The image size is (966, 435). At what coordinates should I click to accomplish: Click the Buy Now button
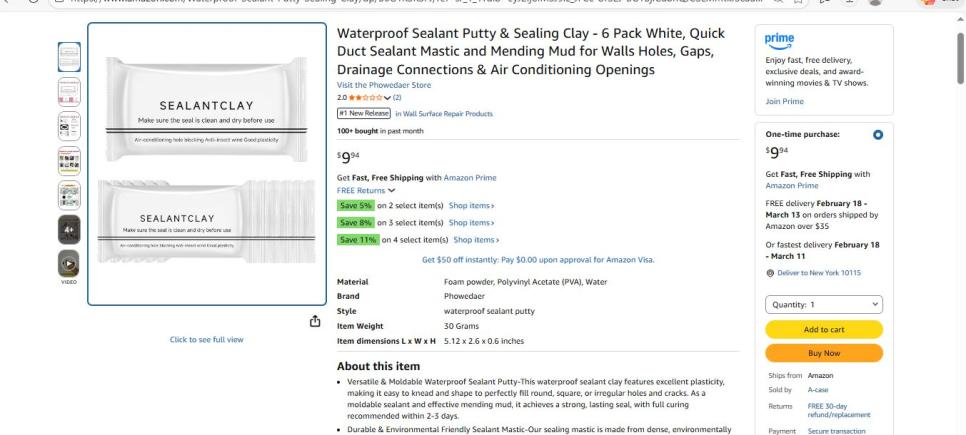pyautogui.click(x=823, y=353)
